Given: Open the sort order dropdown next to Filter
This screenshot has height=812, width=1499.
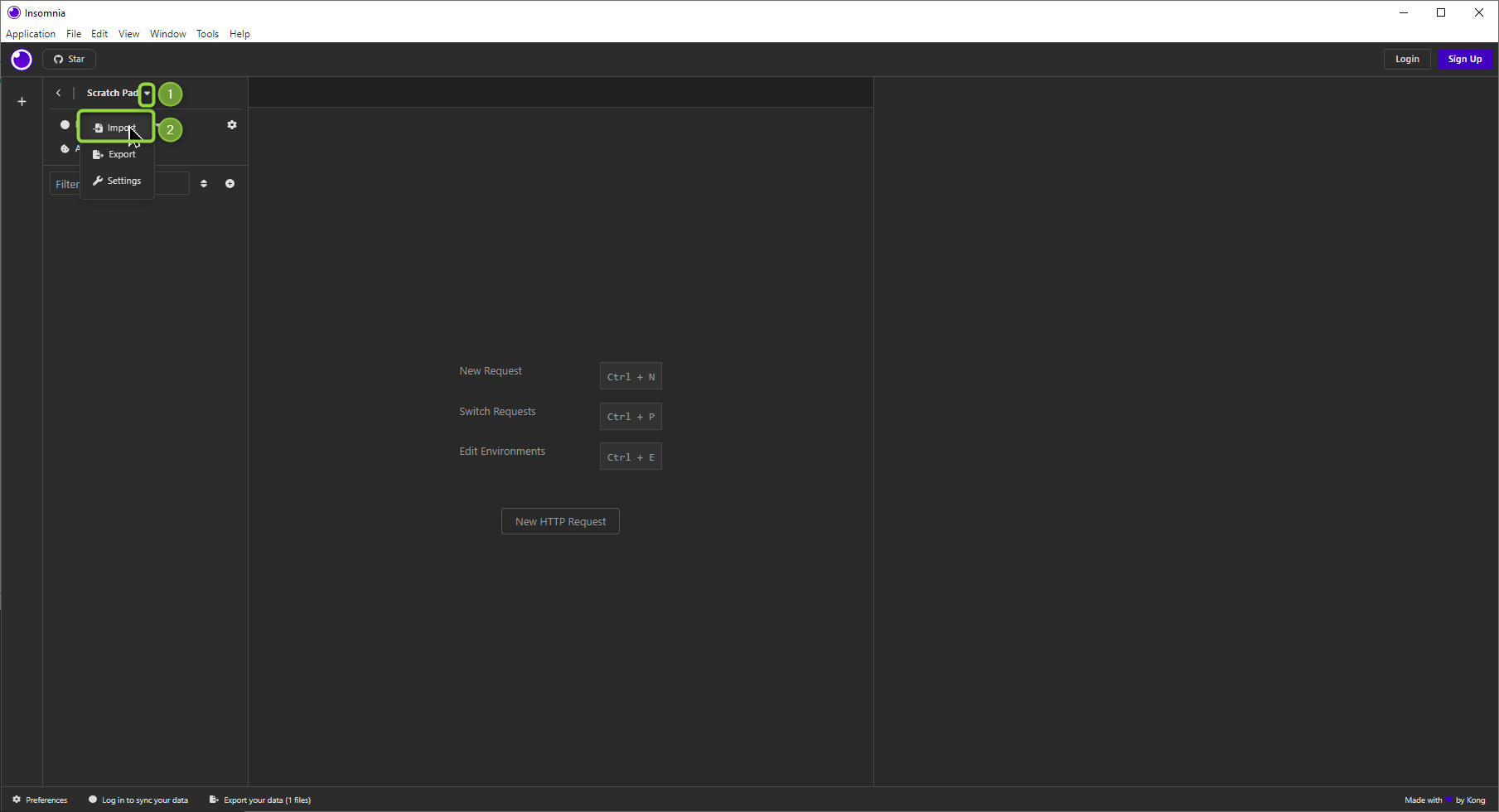Looking at the screenshot, I should click(x=204, y=184).
